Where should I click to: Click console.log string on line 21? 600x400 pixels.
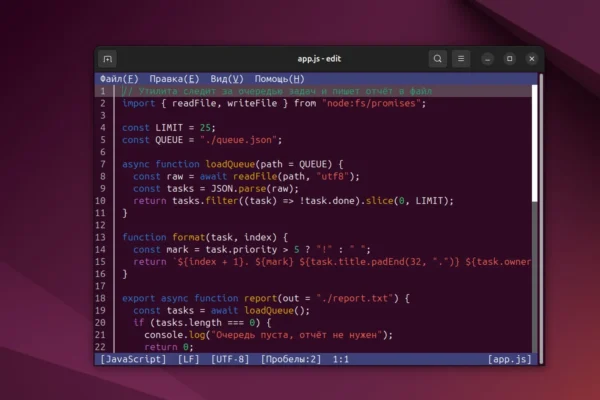click(x=297, y=335)
